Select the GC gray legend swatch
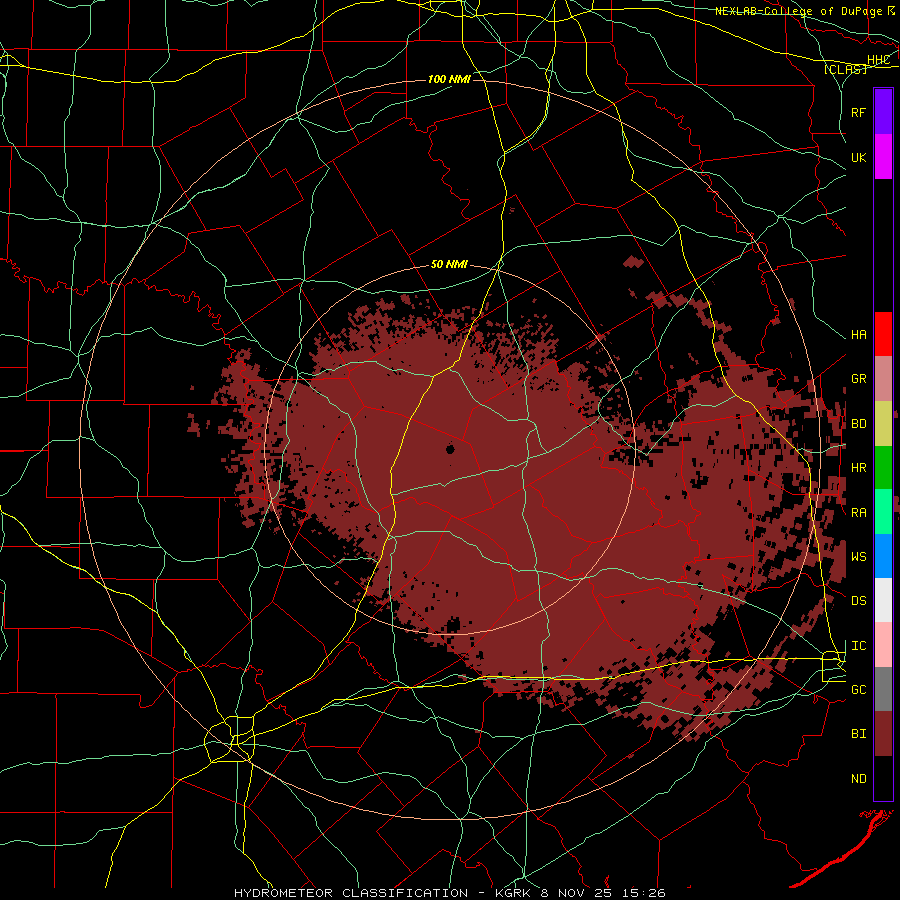Viewport: 900px width, 900px height. [883, 689]
